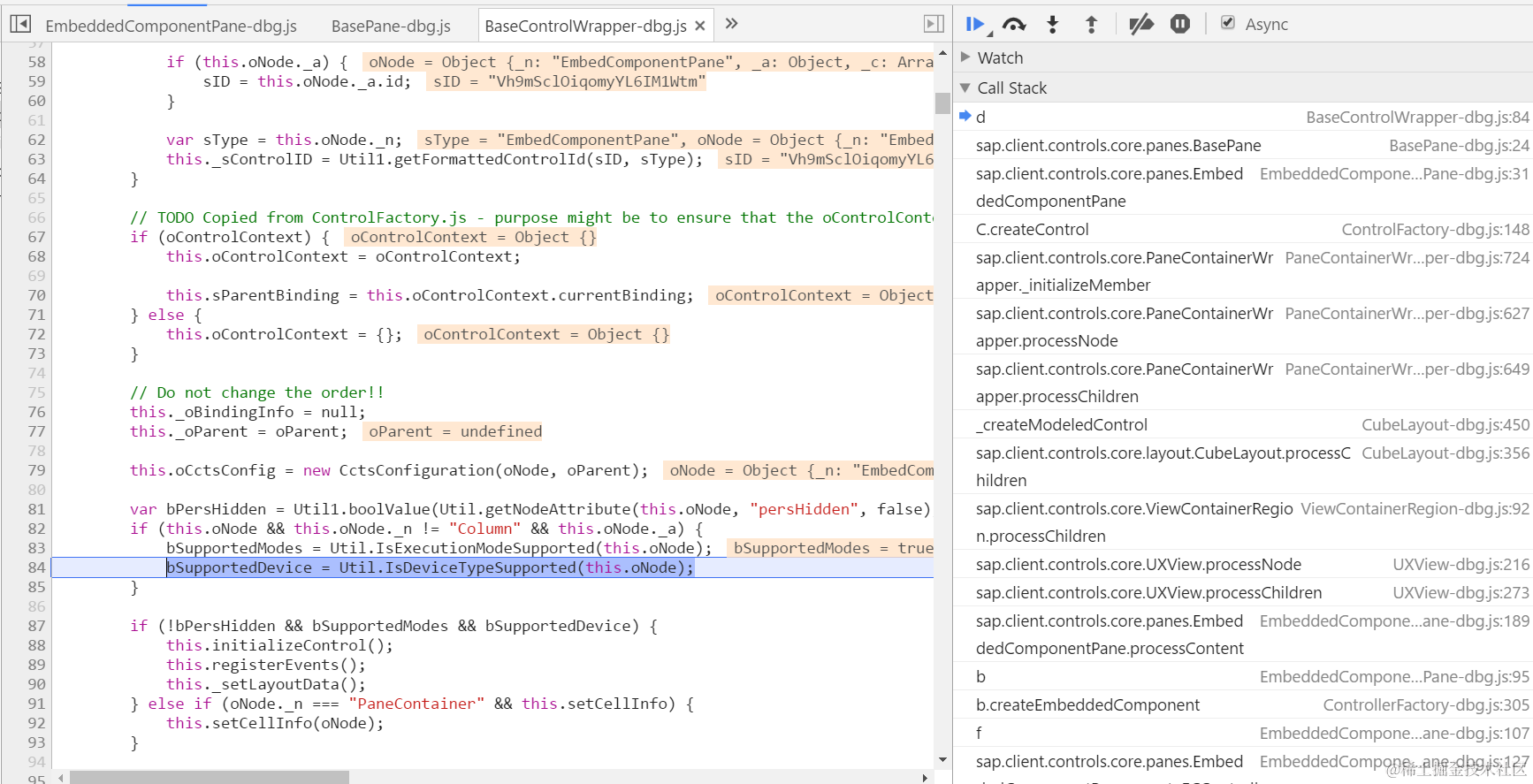Set breakpoint on line number 67
This screenshot has width=1533, height=784.
click(36, 237)
